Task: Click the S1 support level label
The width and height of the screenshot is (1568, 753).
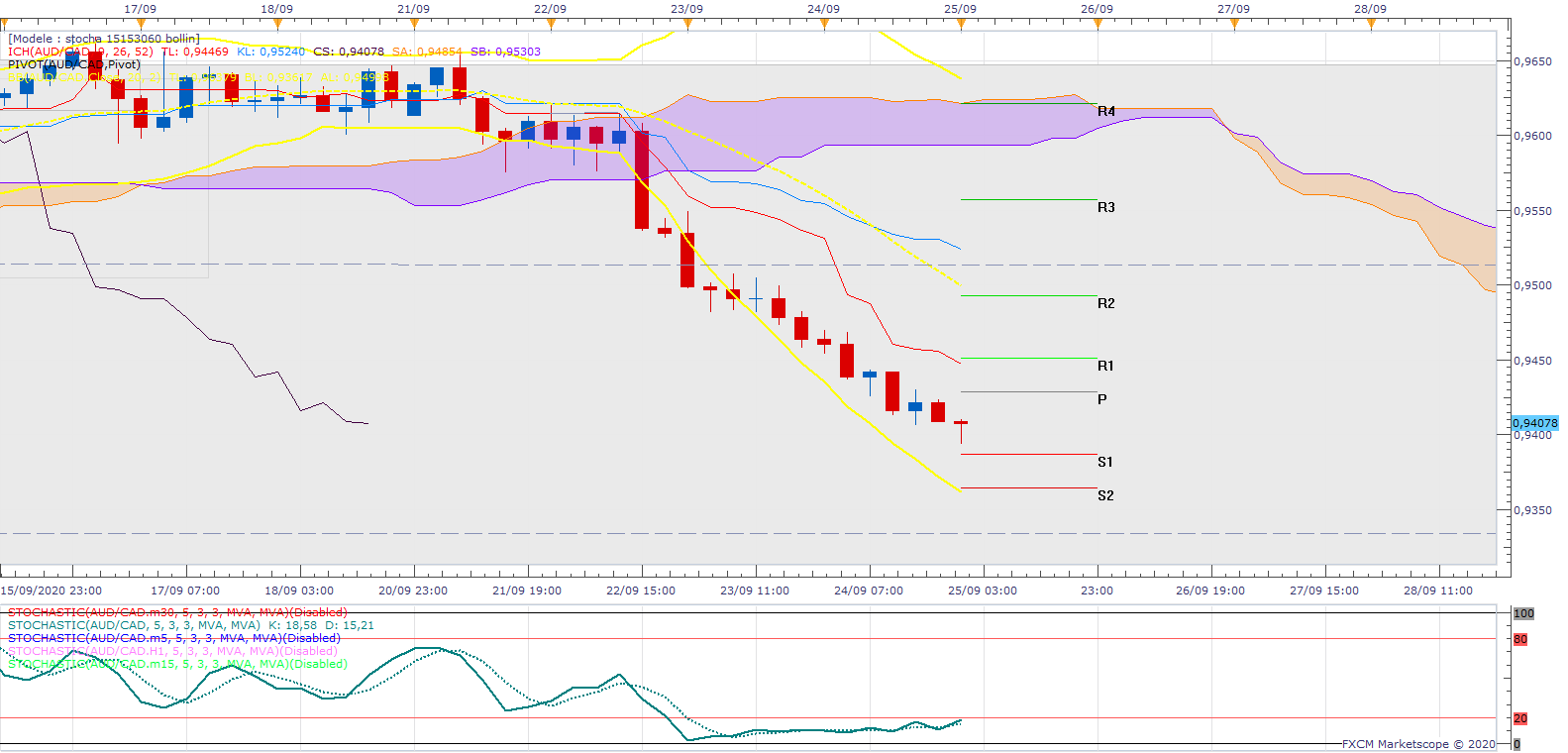Action: click(1105, 462)
